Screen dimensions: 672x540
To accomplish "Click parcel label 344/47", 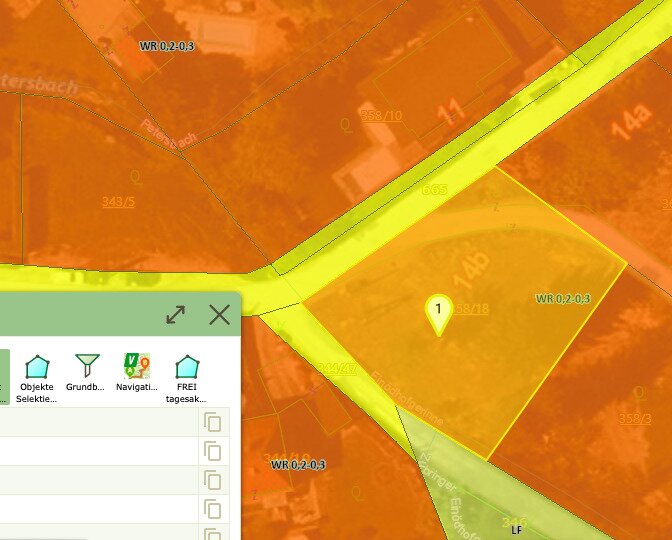I will (x=336, y=369).
